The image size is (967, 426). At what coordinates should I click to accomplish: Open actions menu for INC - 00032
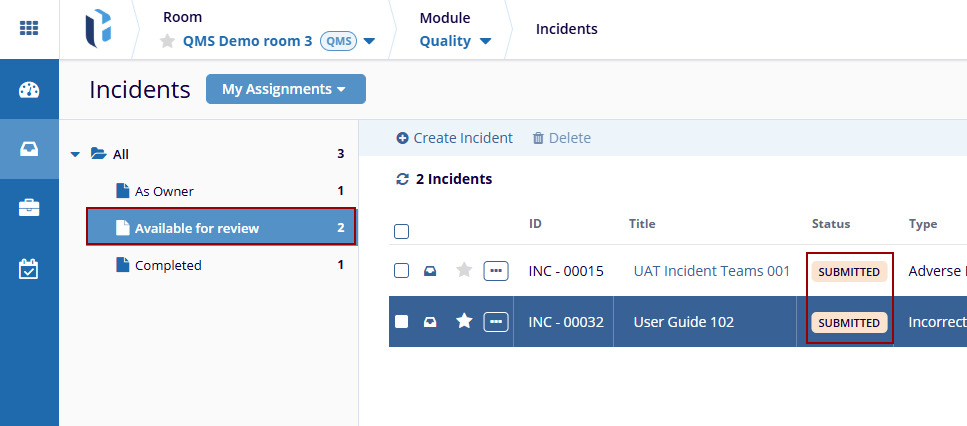point(496,322)
